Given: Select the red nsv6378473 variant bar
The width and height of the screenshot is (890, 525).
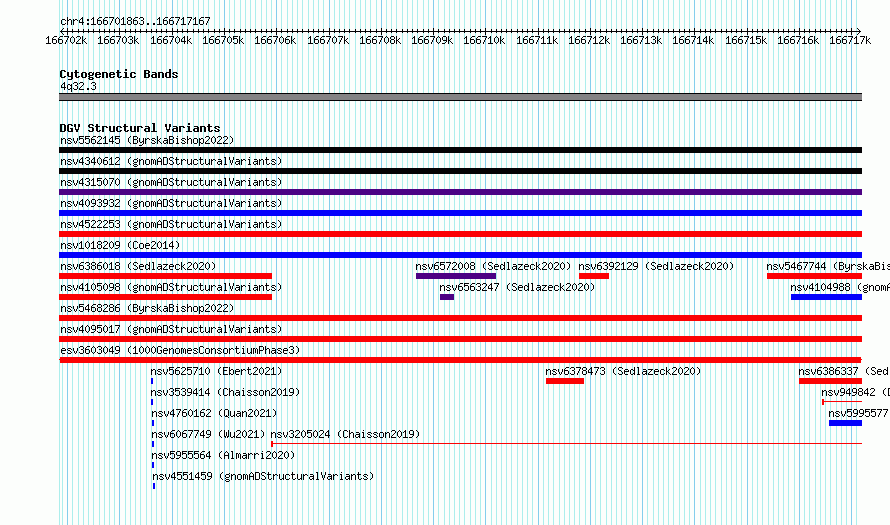Looking at the screenshot, I should [x=565, y=381].
